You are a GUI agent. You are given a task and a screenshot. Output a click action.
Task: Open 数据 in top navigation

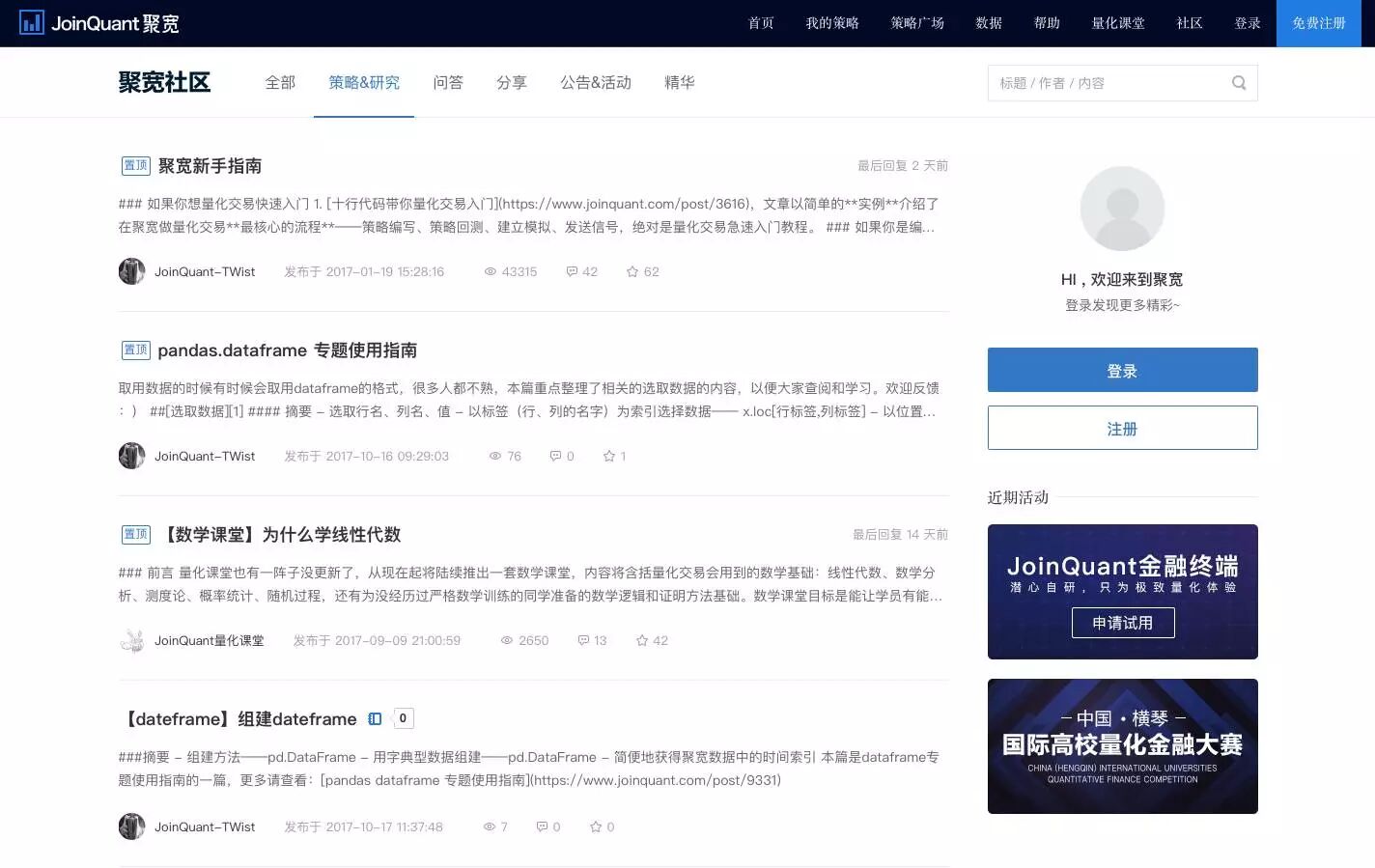click(989, 23)
